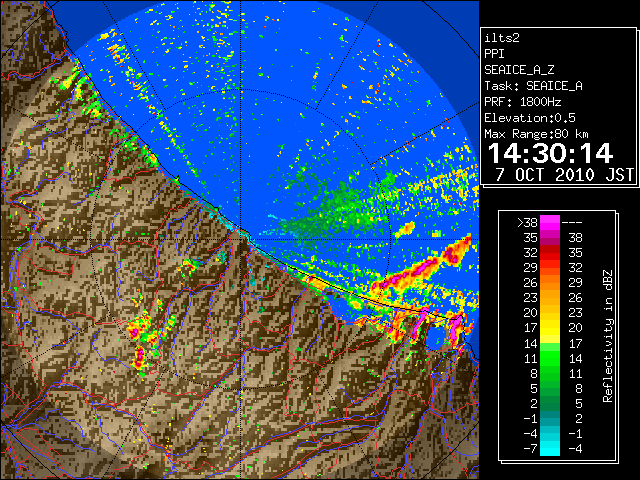Click the cyan bottom legend swatch
The image size is (640, 480).
[x=550, y=448]
